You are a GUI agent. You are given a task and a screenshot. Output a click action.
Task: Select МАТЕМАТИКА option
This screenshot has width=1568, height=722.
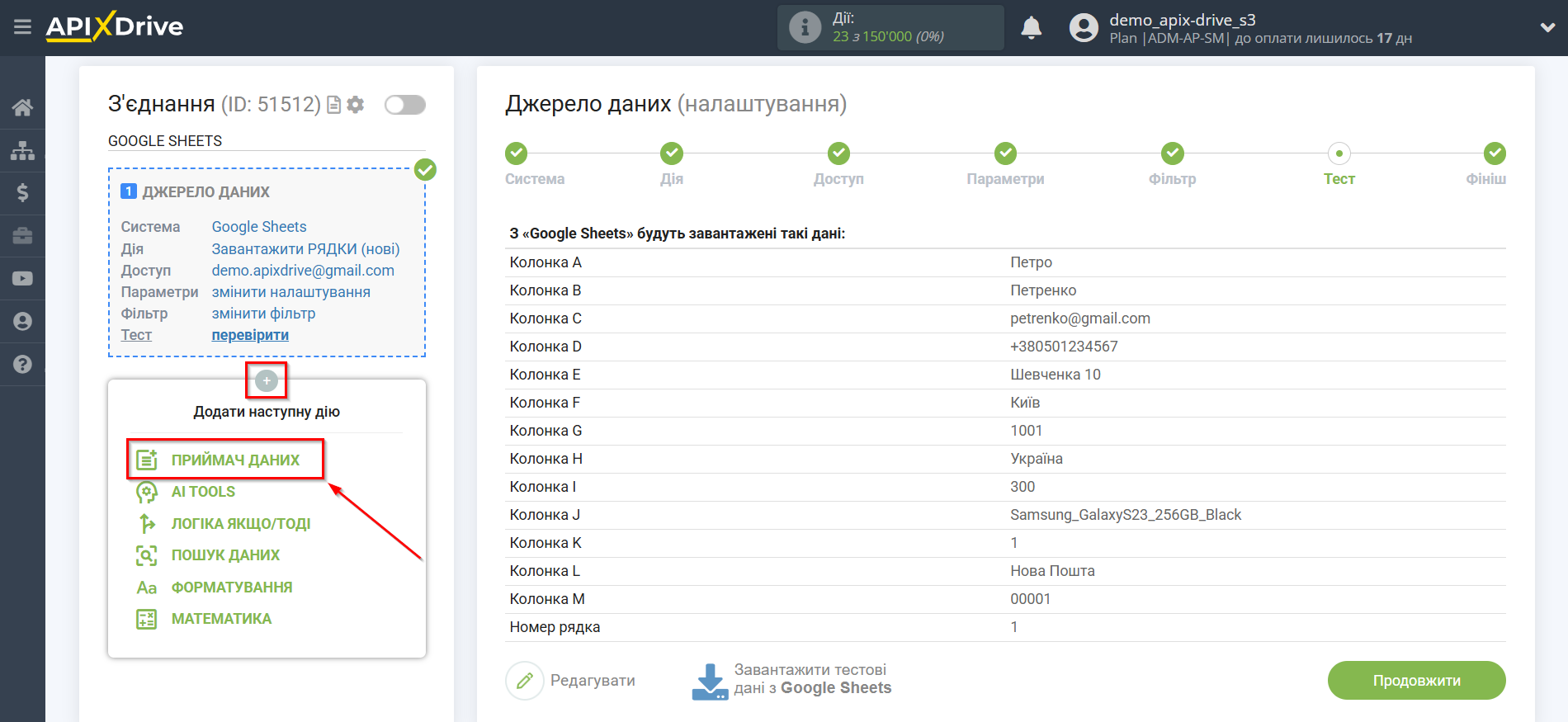[x=221, y=619]
